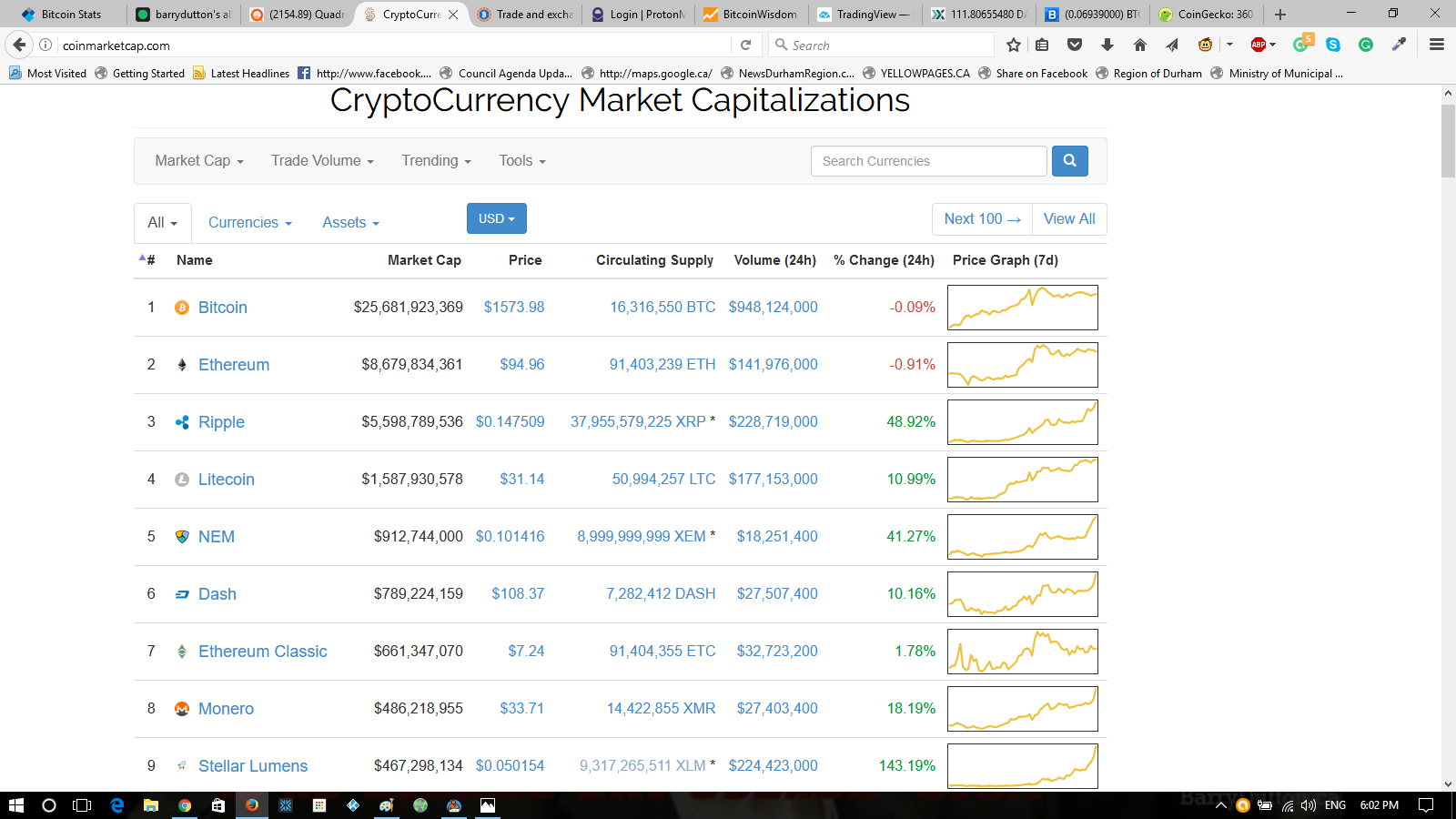Image resolution: width=1456 pixels, height=819 pixels.
Task: Open a new tab with plus icon
Action: [x=1280, y=15]
